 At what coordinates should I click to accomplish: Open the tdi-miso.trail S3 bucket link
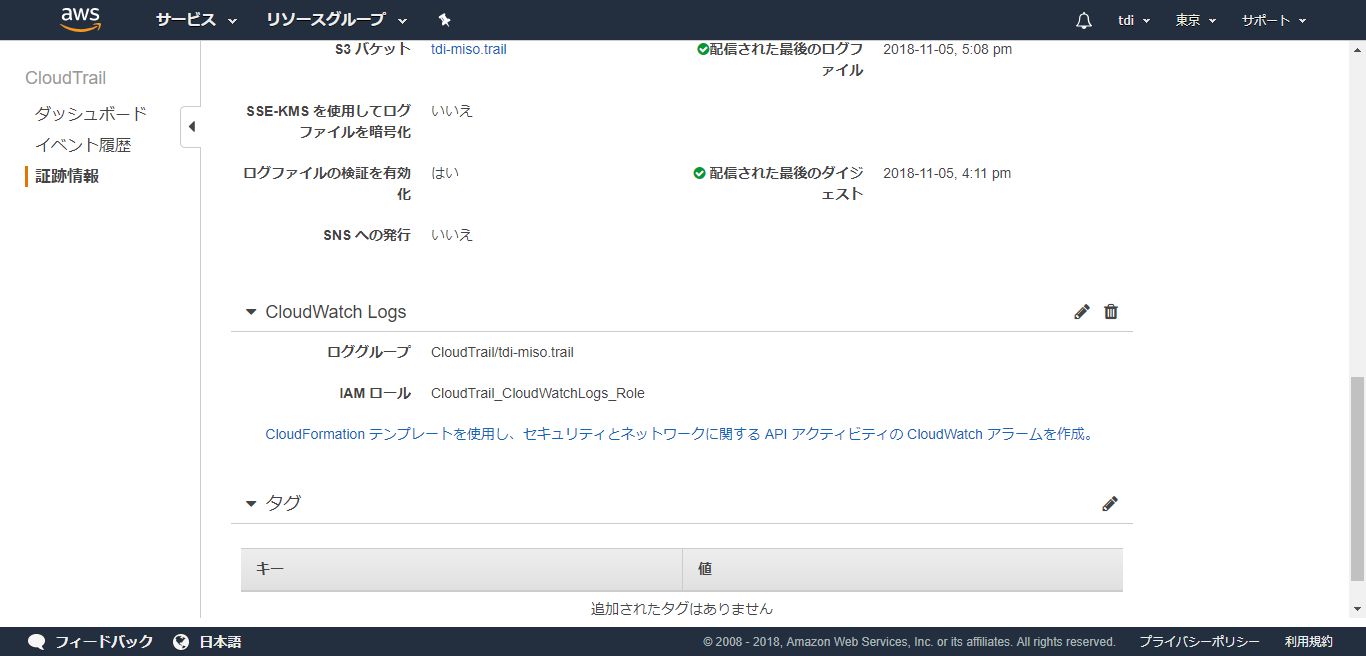click(468, 49)
